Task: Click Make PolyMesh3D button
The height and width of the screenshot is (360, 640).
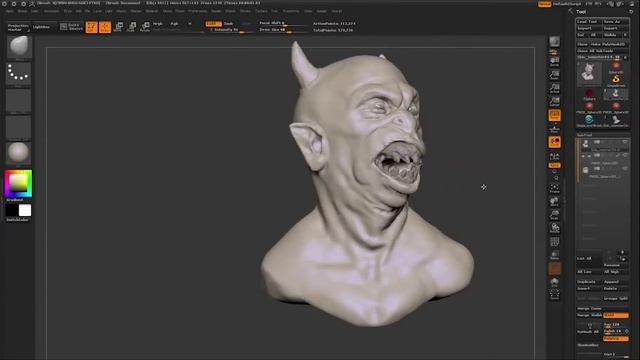Action: click(x=608, y=44)
